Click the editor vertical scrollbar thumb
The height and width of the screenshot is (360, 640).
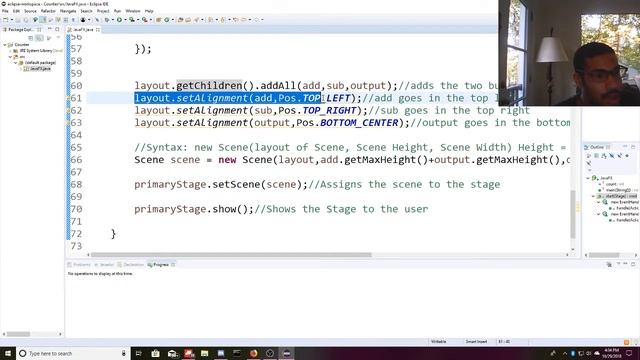(x=573, y=214)
